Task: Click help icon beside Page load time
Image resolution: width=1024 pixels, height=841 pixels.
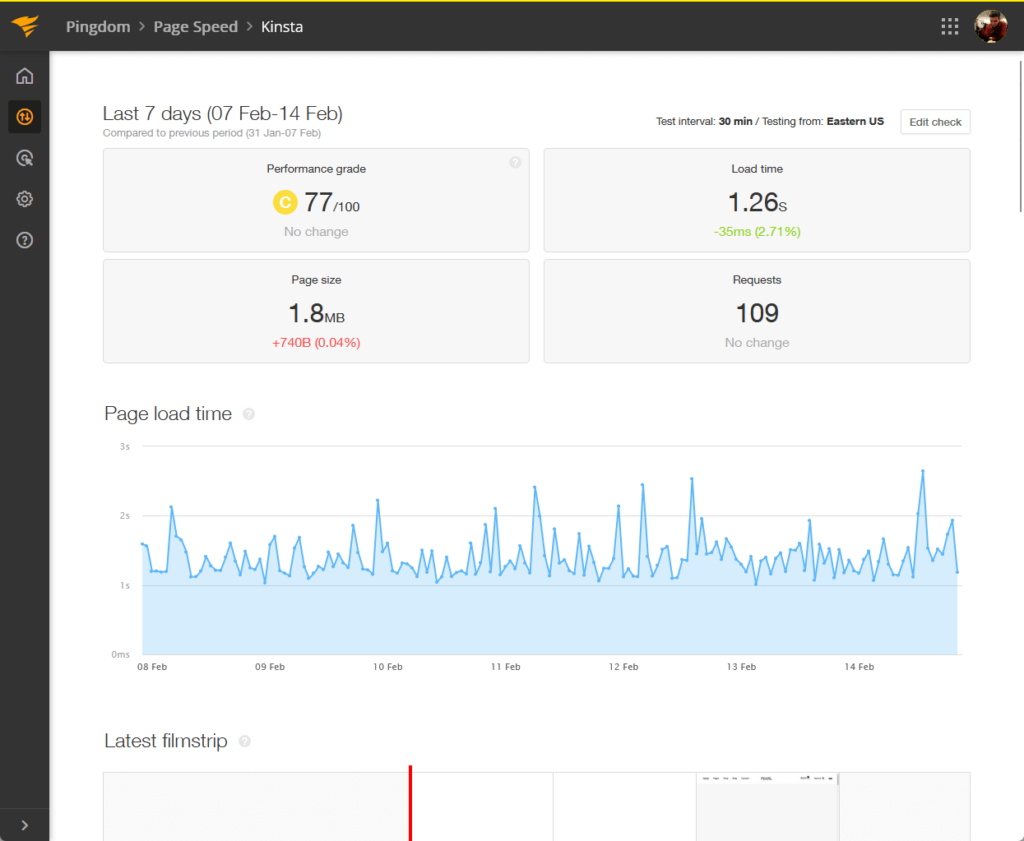Action: 249,414
